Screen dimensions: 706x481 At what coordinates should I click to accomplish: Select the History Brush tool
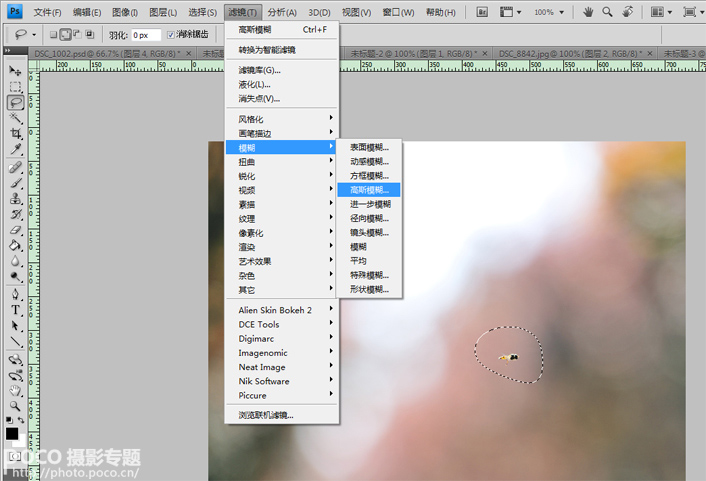15,214
